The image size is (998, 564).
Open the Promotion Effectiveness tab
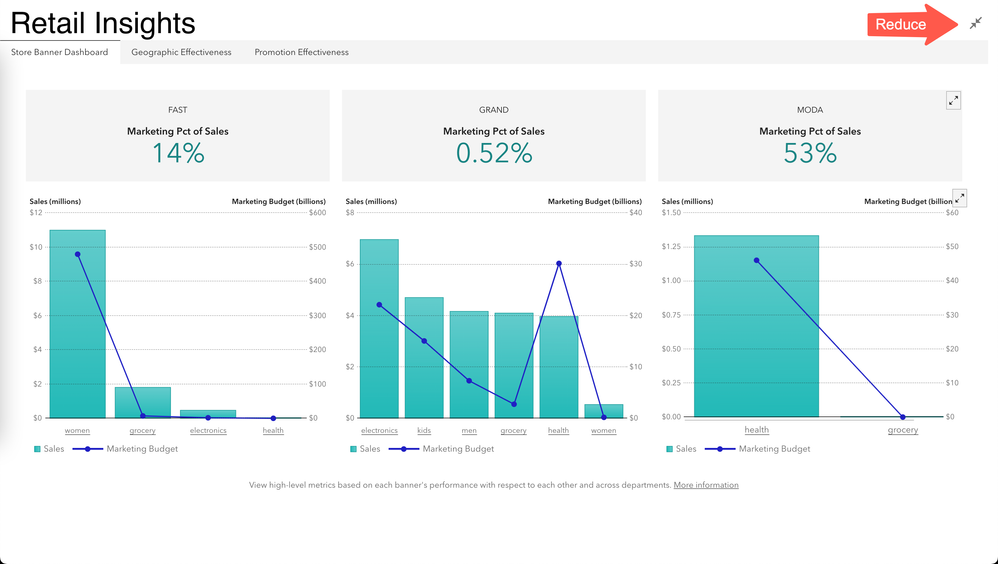301,52
